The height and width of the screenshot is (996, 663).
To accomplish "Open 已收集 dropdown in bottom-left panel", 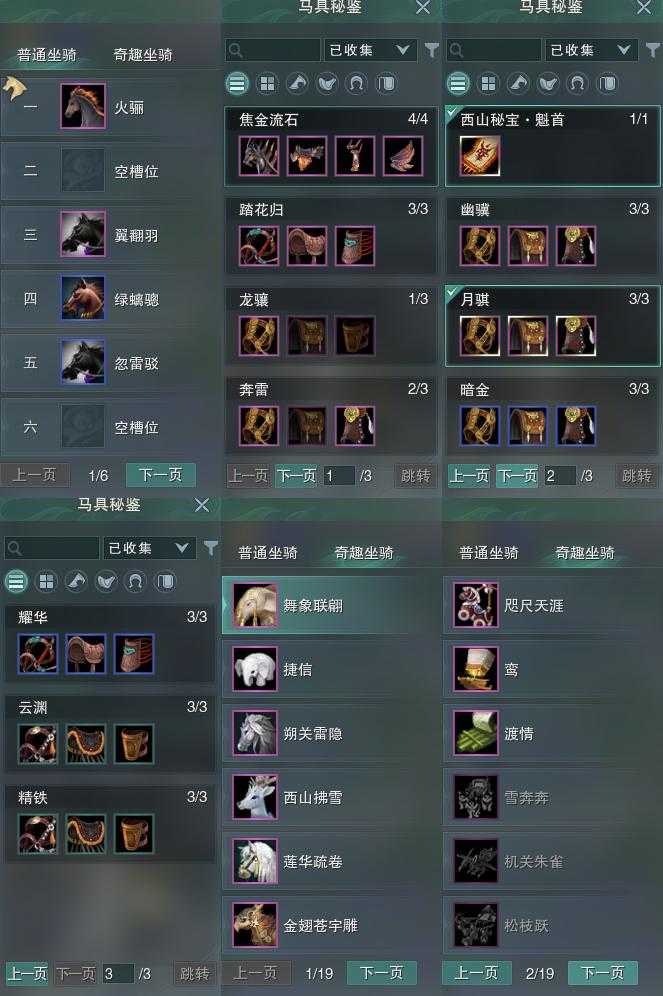I will click(149, 548).
